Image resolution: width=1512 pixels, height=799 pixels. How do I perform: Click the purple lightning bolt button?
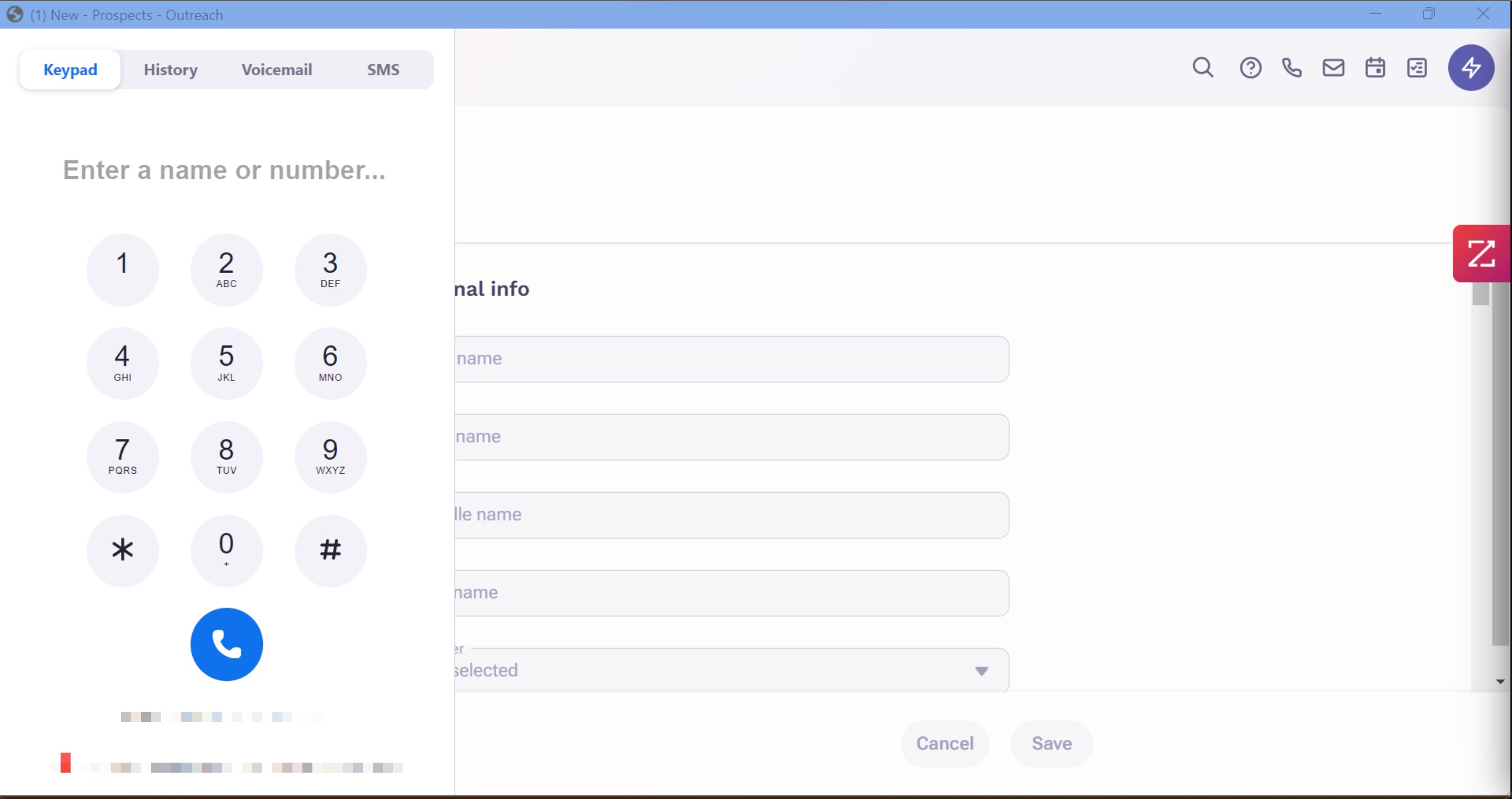(x=1470, y=67)
